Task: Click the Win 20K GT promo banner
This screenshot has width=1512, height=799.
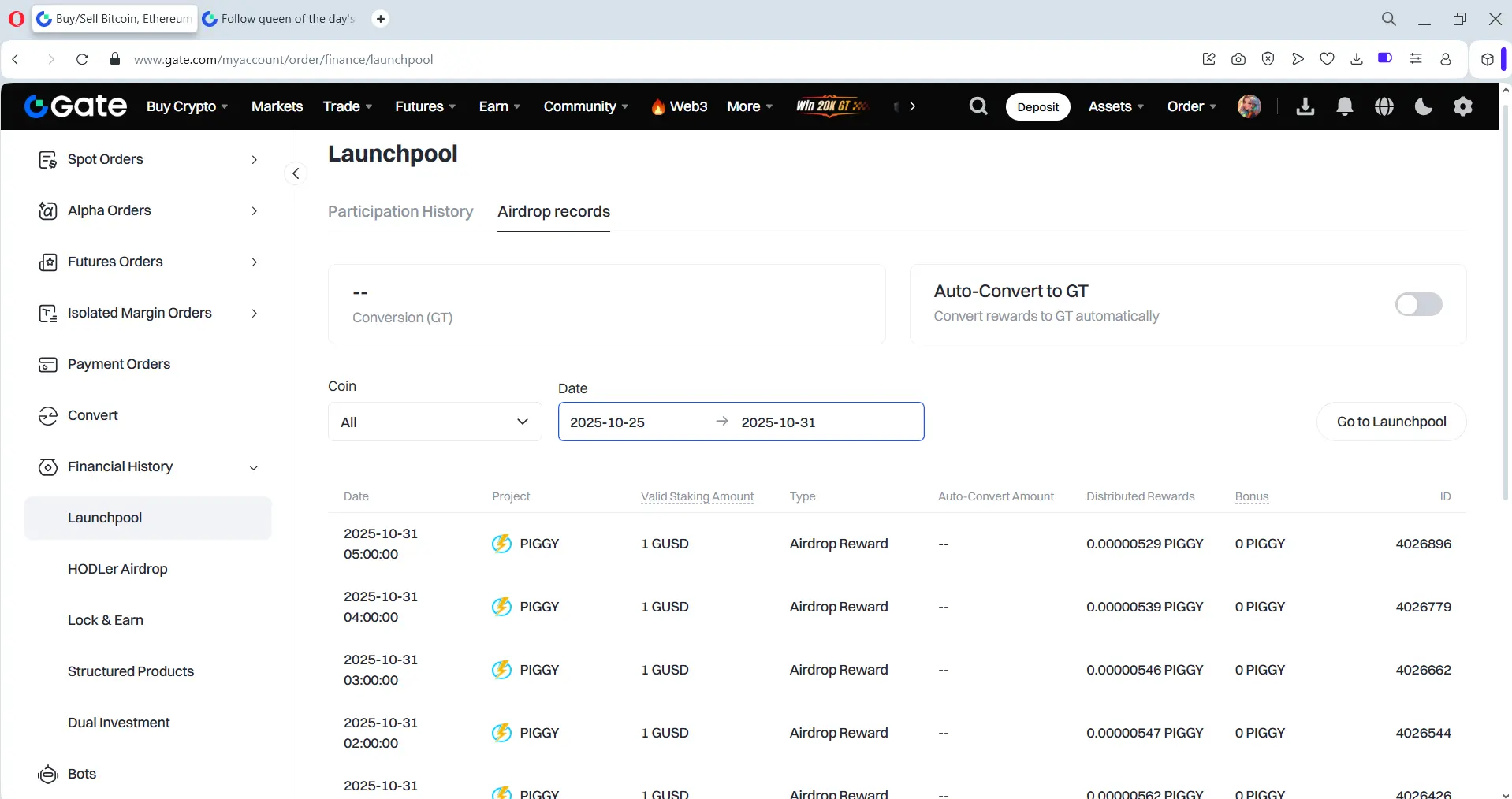Action: click(x=832, y=106)
